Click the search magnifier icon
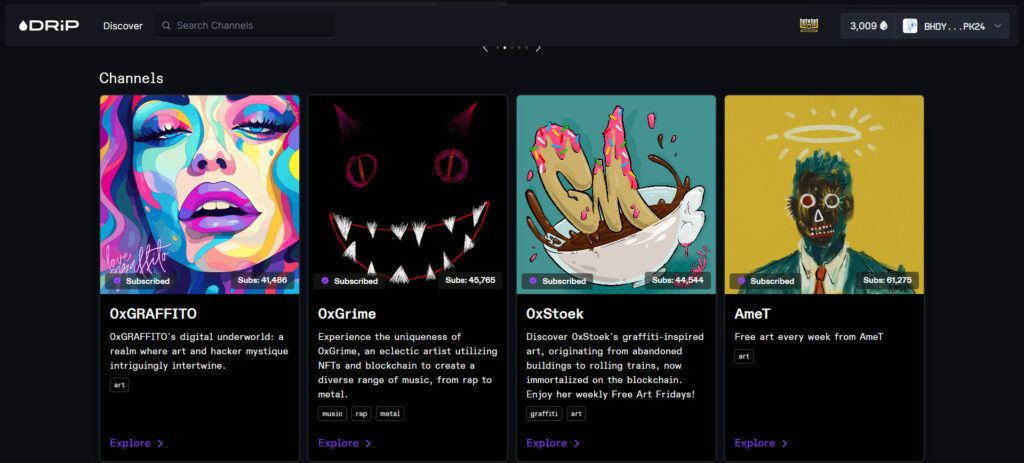This screenshot has width=1024, height=463. click(166, 25)
